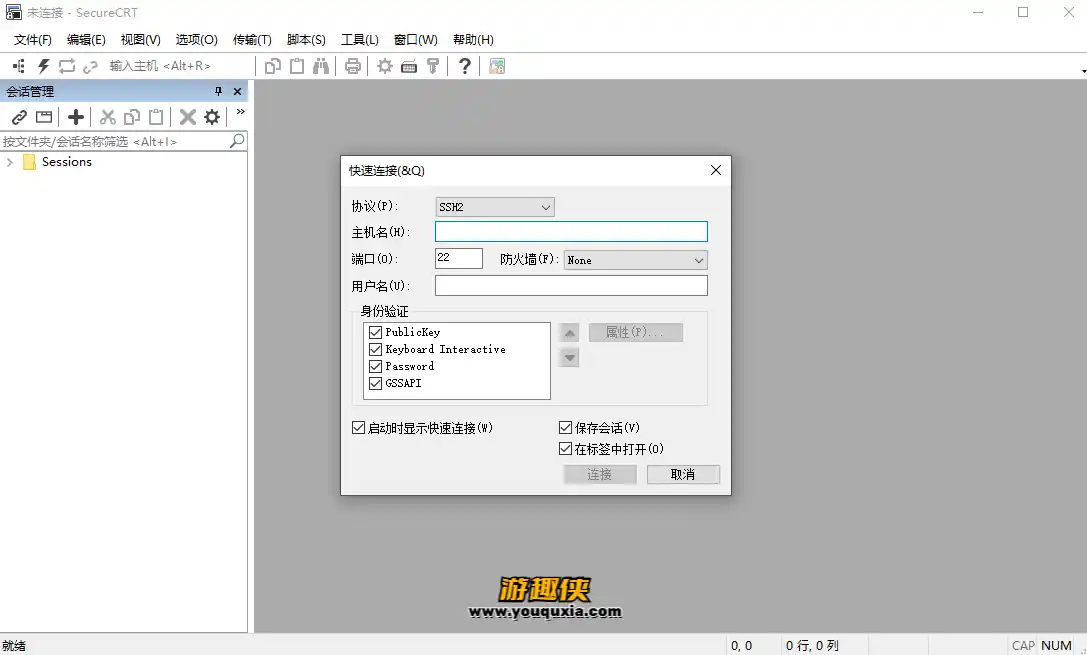The height and width of the screenshot is (655, 1087).
Task: Open the 防火墙 None dropdown
Action: pos(636,260)
